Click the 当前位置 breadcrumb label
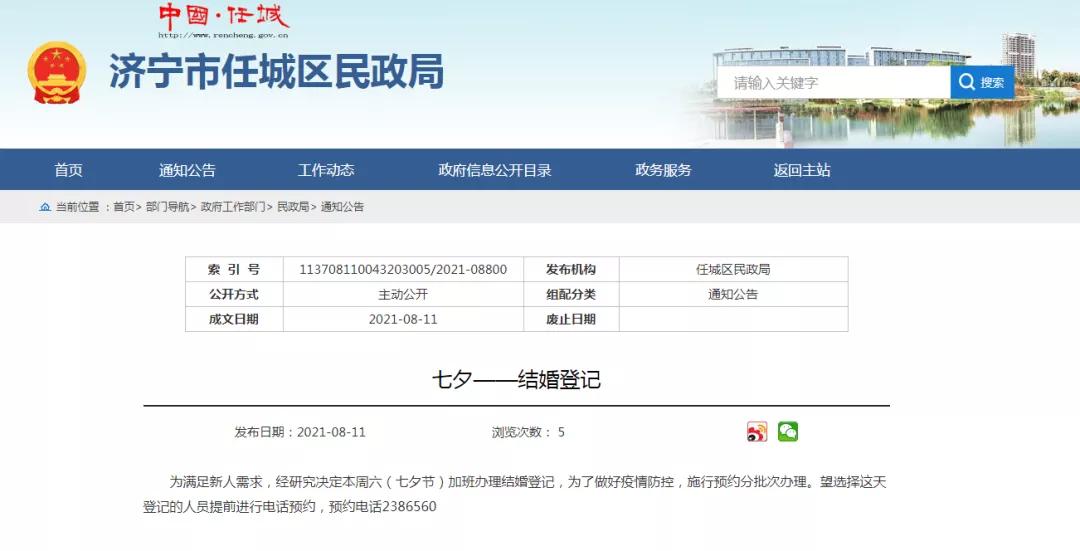Viewport: 1080px width, 551px height. (77, 207)
